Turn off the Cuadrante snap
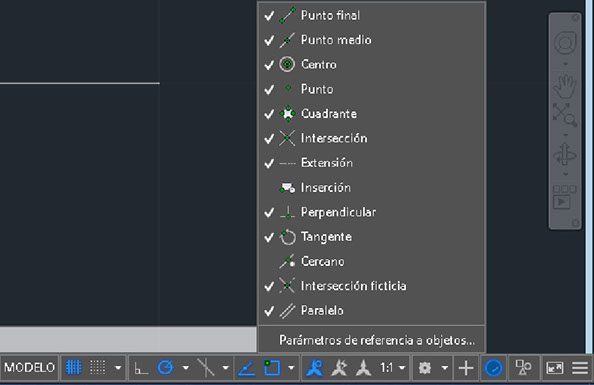This screenshot has width=594, height=385. [371, 114]
